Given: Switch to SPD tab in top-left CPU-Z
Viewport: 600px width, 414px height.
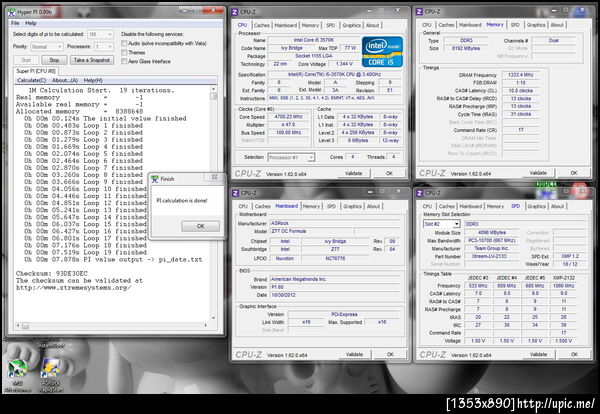Looking at the screenshot, I should tap(330, 25).
